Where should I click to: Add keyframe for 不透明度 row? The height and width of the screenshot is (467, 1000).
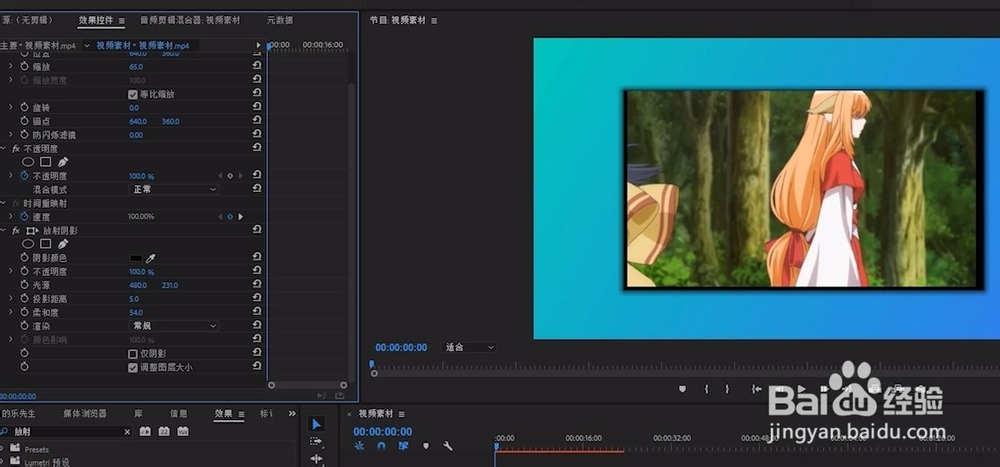point(230,175)
